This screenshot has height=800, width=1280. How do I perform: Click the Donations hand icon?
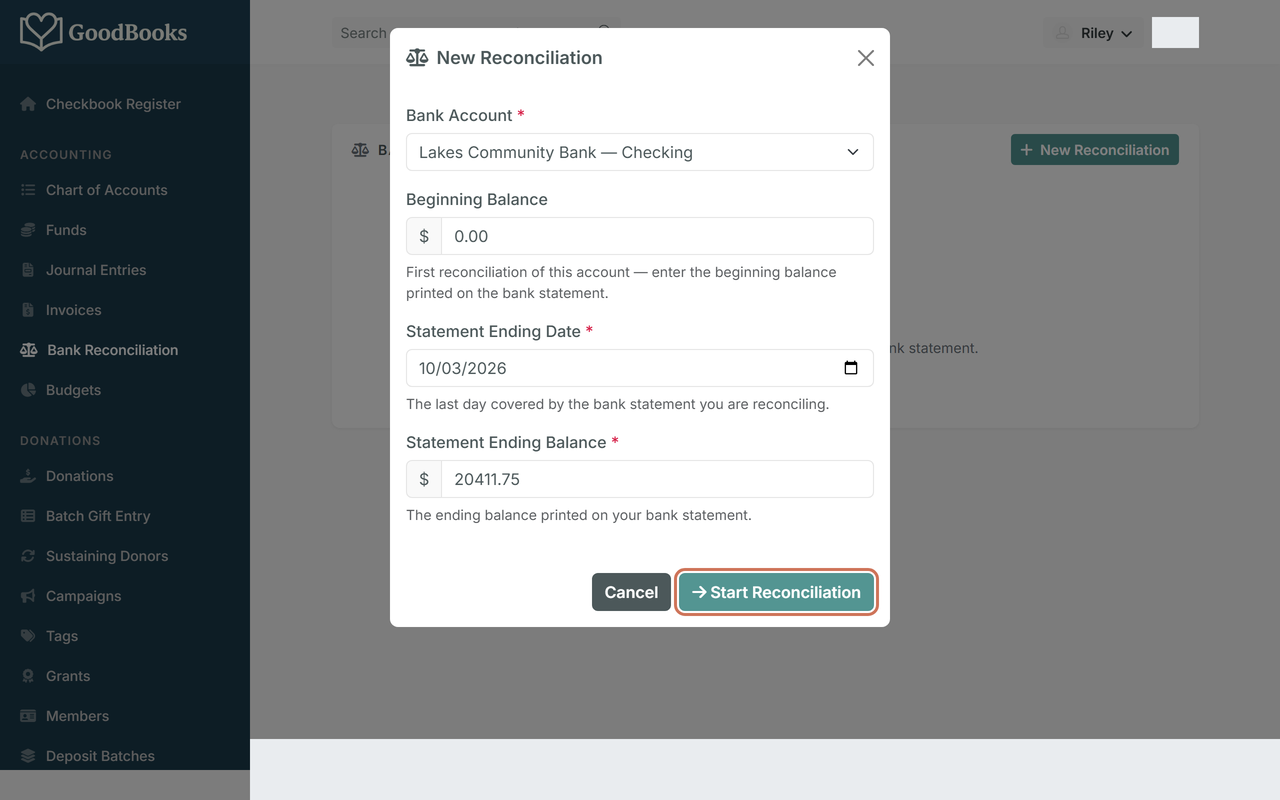tap(28, 476)
